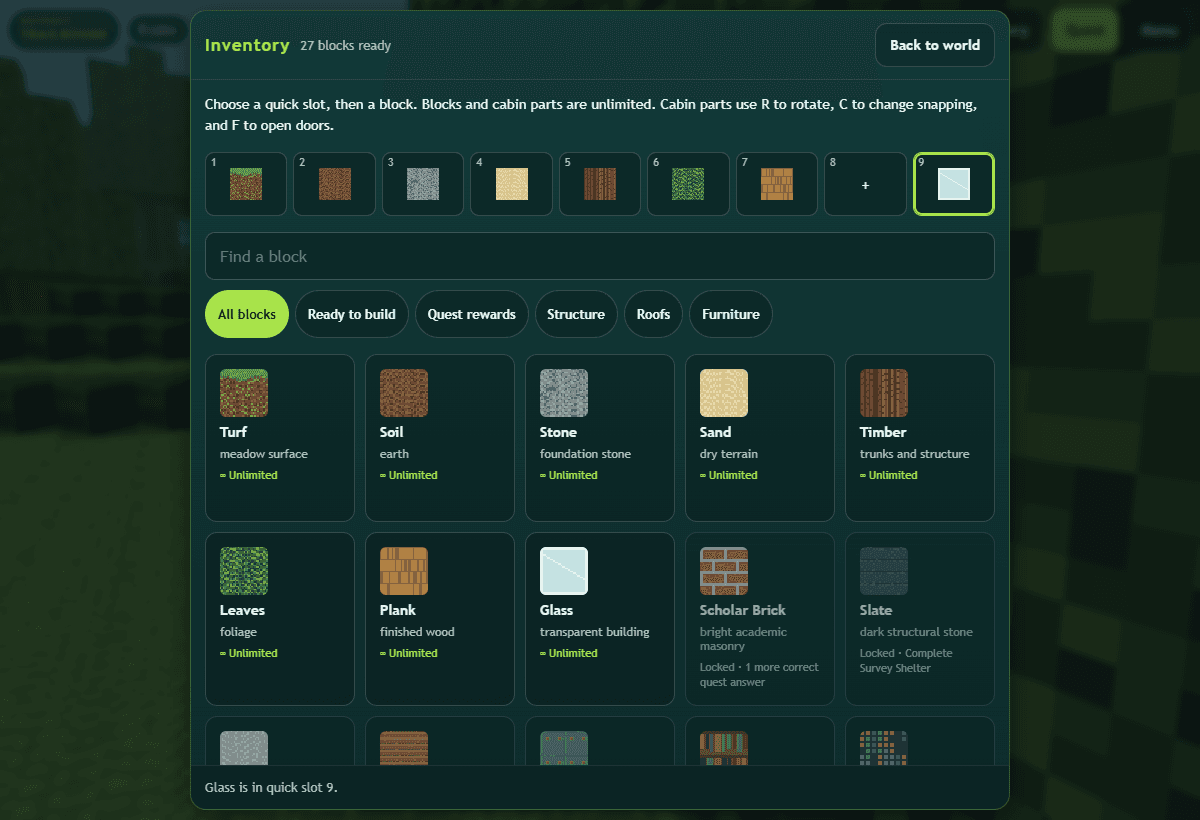Click the Back to world button
1200x820 pixels.
click(x=935, y=45)
